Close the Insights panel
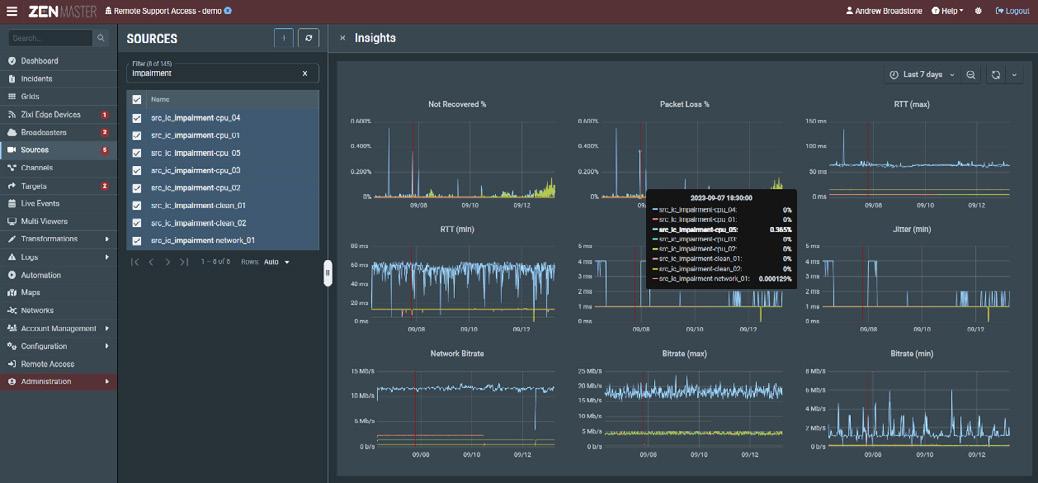The height and width of the screenshot is (483, 1038). pyautogui.click(x=342, y=38)
